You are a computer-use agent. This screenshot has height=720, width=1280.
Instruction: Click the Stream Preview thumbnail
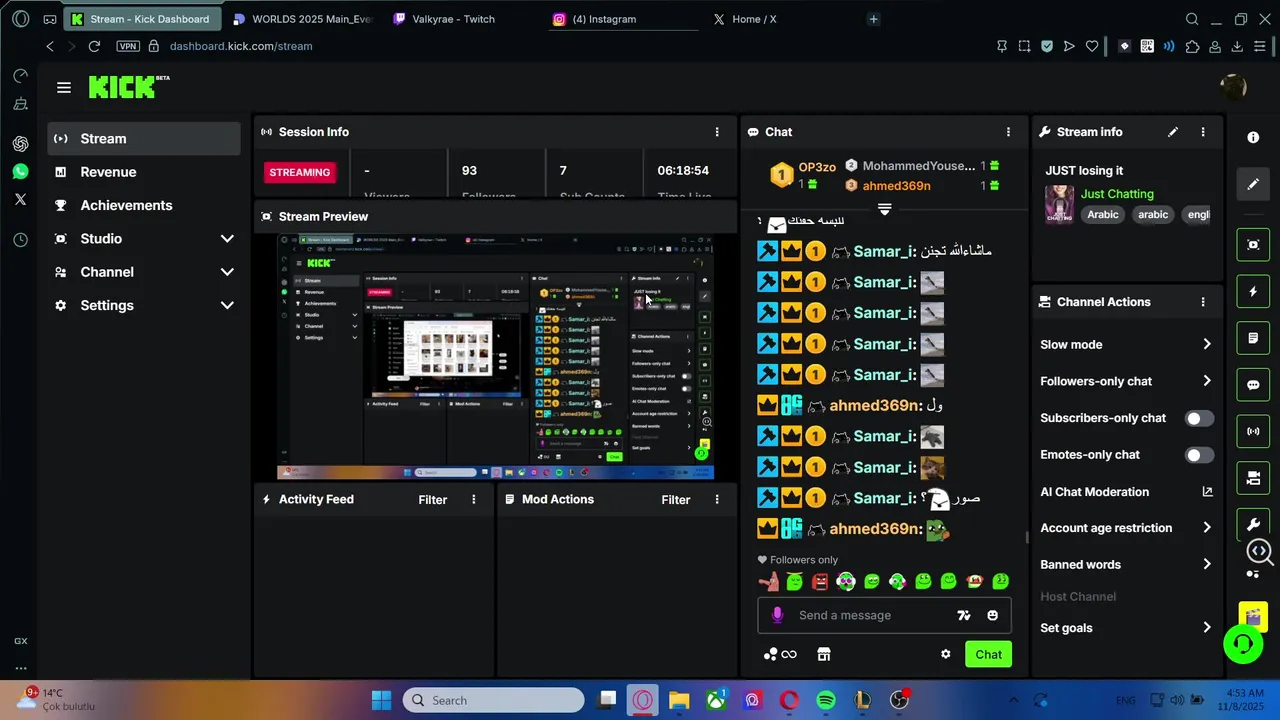pyautogui.click(x=495, y=357)
